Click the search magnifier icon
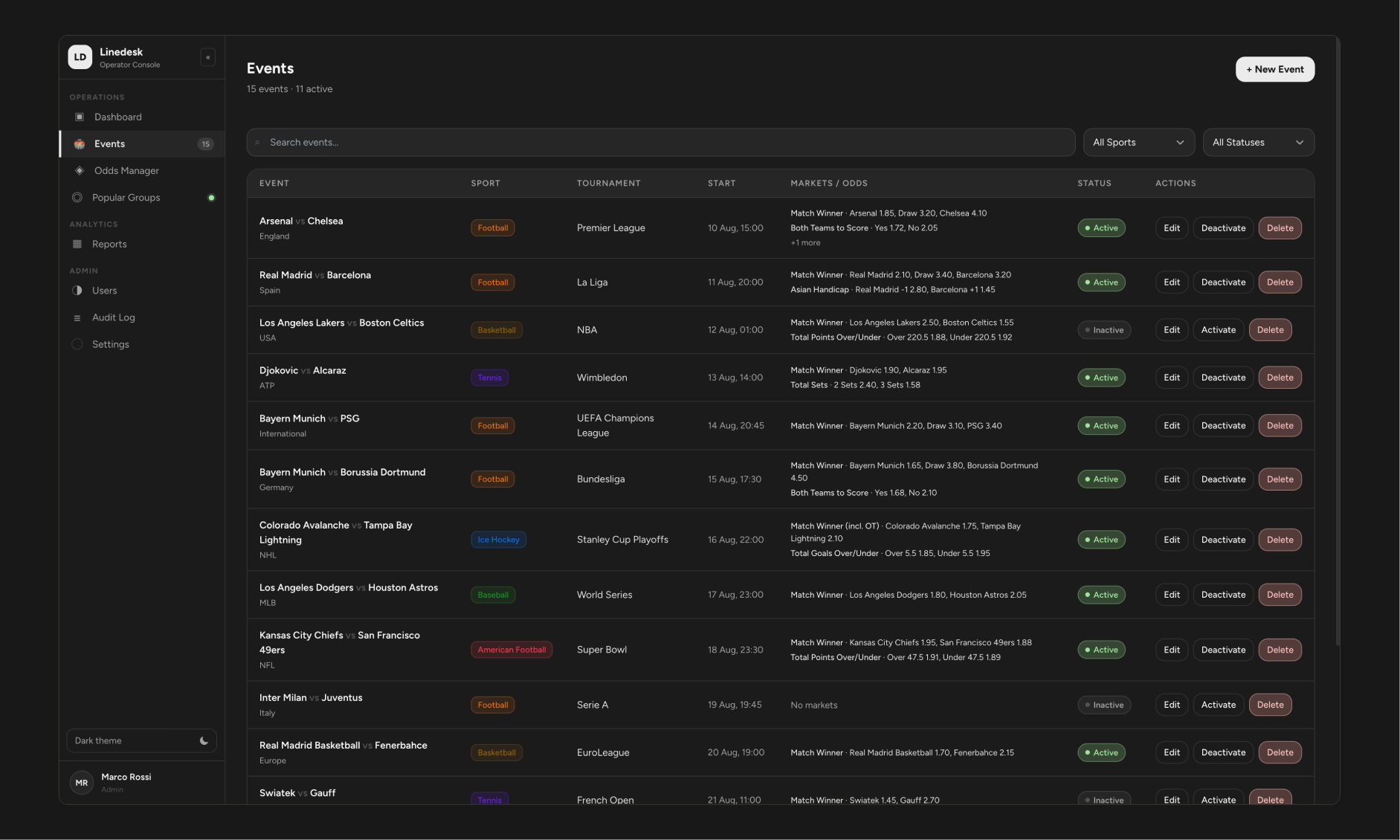The image size is (1400, 840). pyautogui.click(x=257, y=143)
